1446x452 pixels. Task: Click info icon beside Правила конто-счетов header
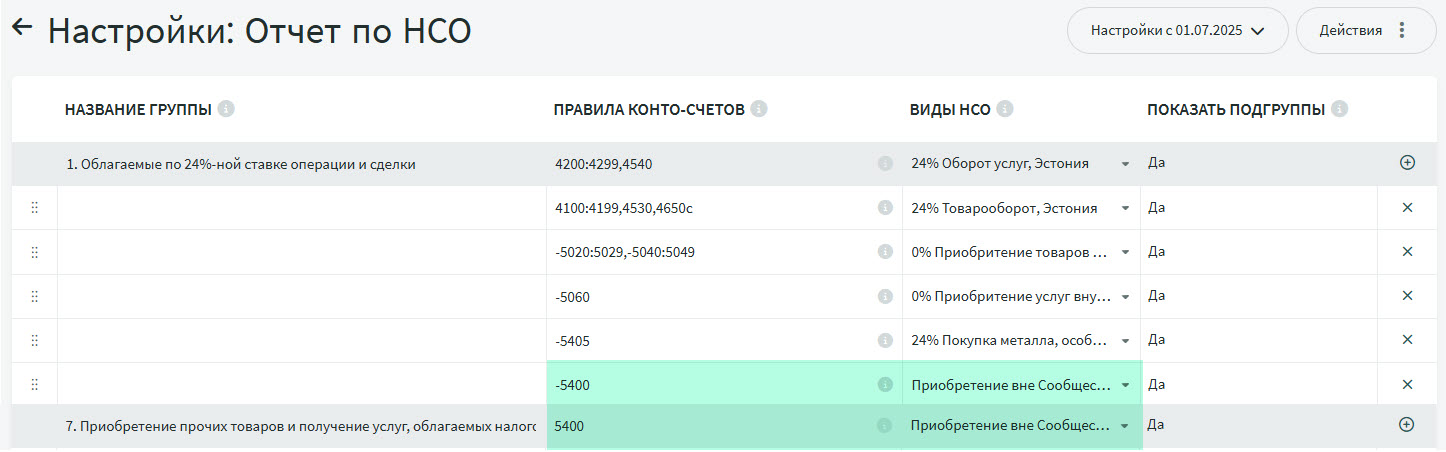click(759, 109)
